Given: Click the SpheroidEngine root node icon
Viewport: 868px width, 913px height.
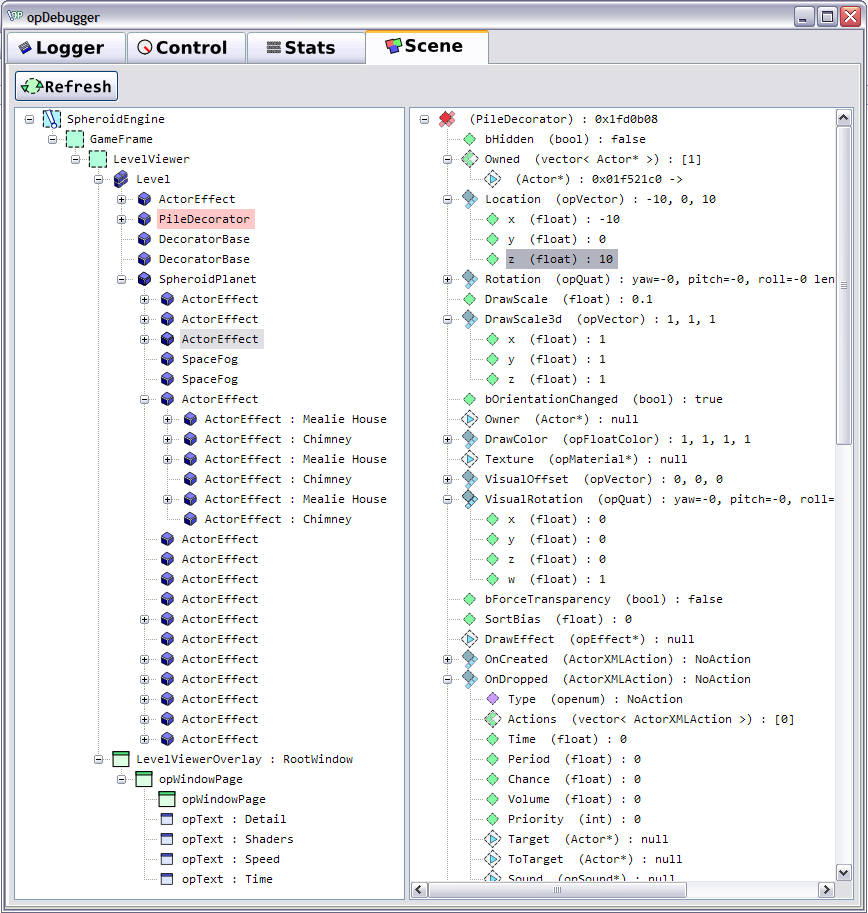Looking at the screenshot, I should coord(52,119).
